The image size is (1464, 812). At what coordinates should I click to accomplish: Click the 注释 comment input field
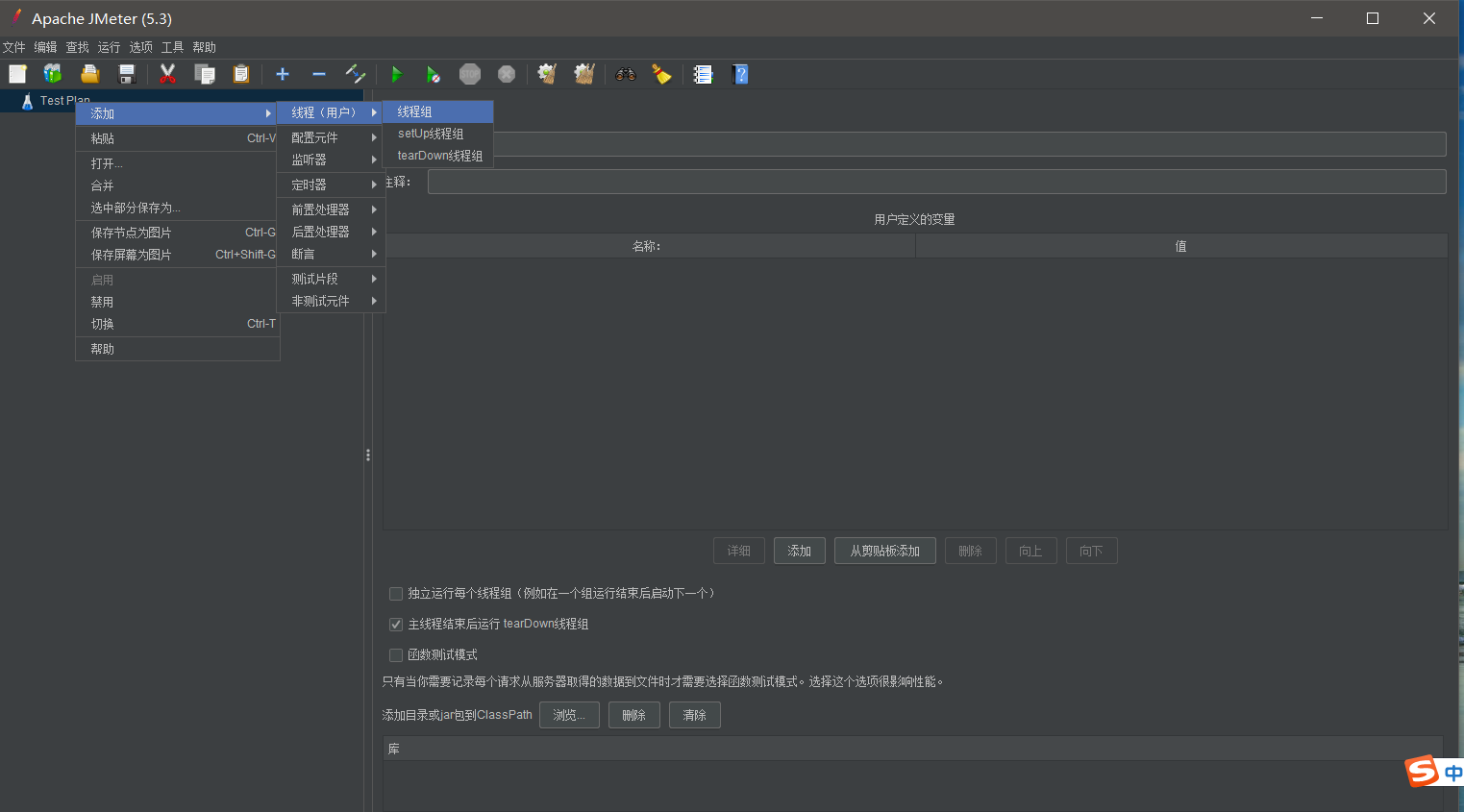point(937,182)
